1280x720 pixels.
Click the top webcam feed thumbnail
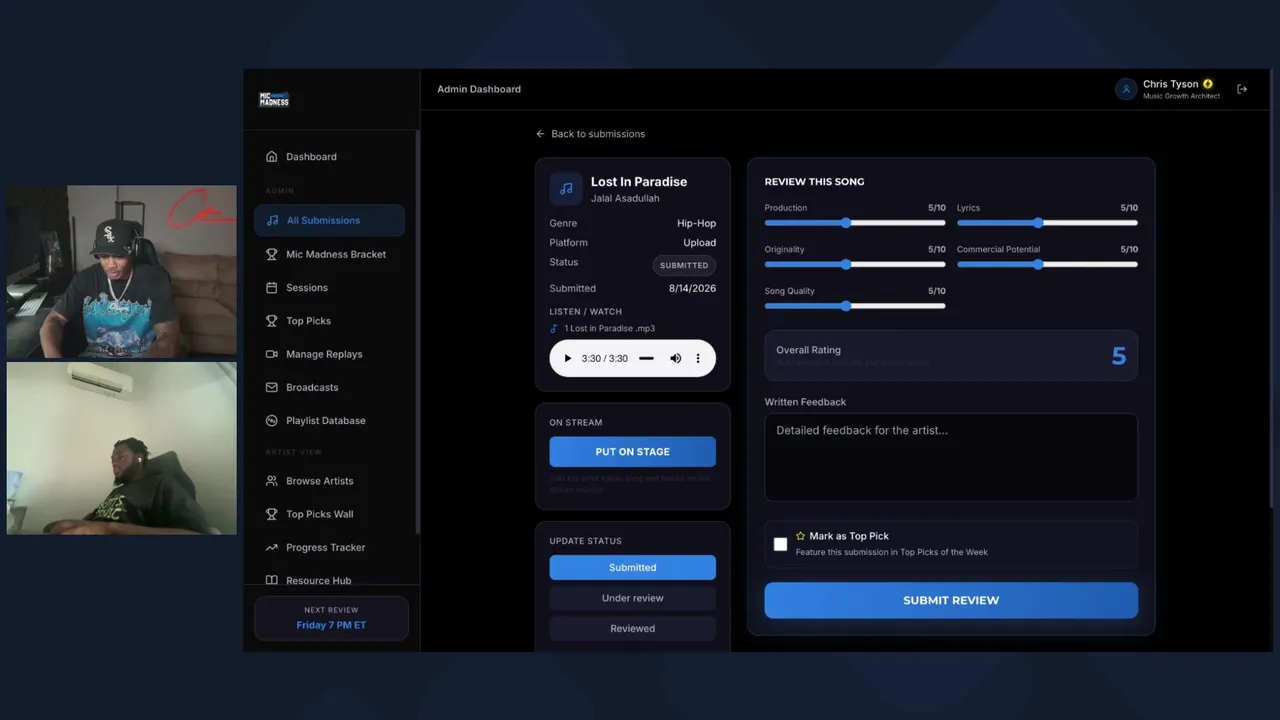122,271
